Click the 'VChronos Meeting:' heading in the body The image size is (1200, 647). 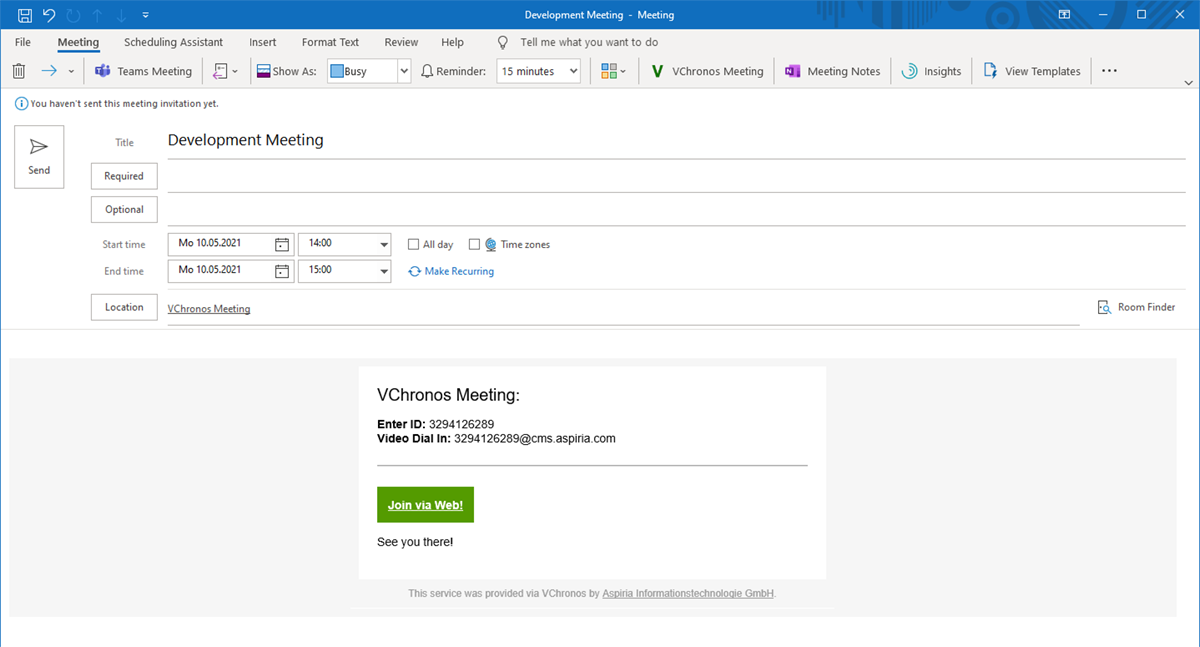(448, 395)
